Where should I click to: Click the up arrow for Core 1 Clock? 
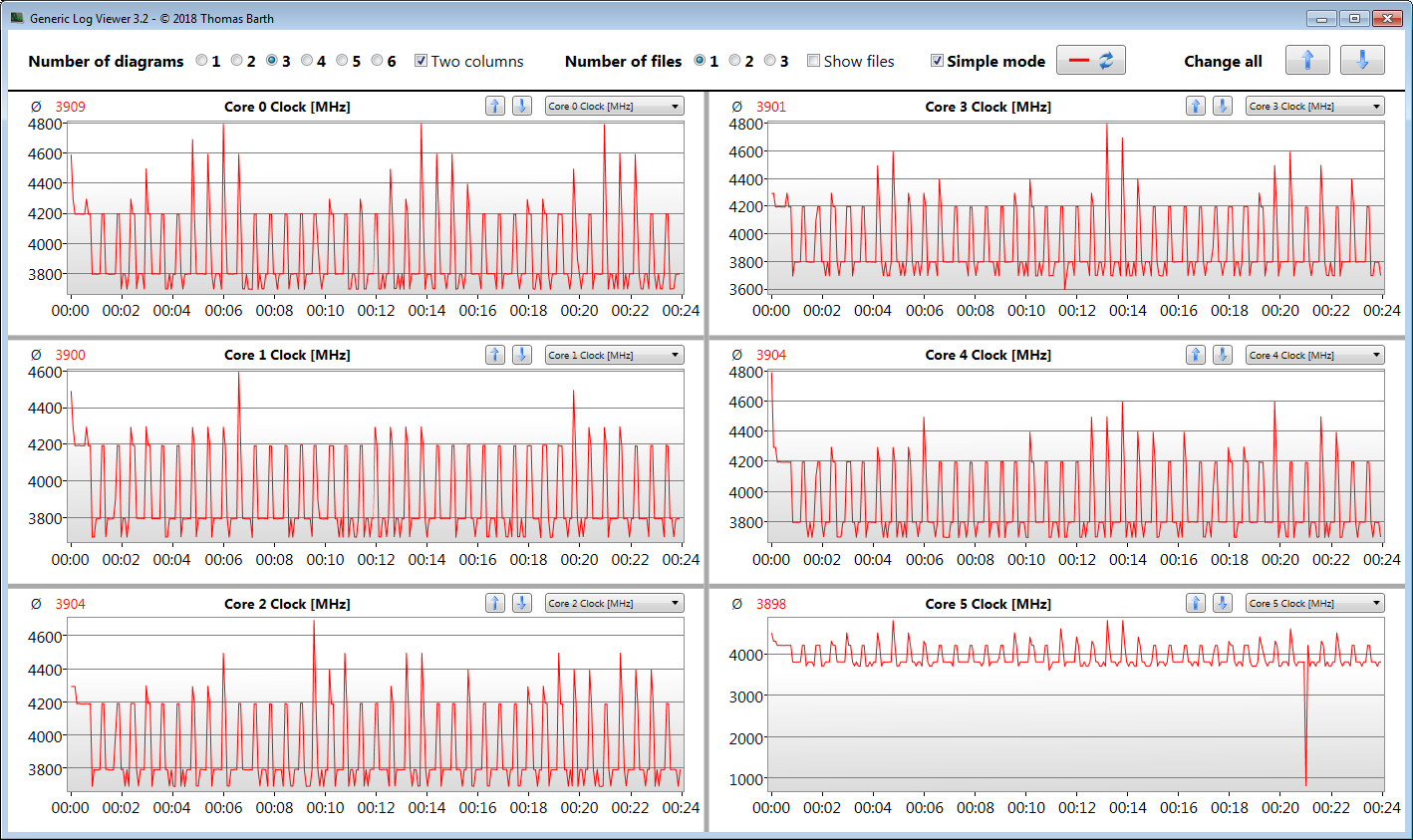[x=495, y=355]
